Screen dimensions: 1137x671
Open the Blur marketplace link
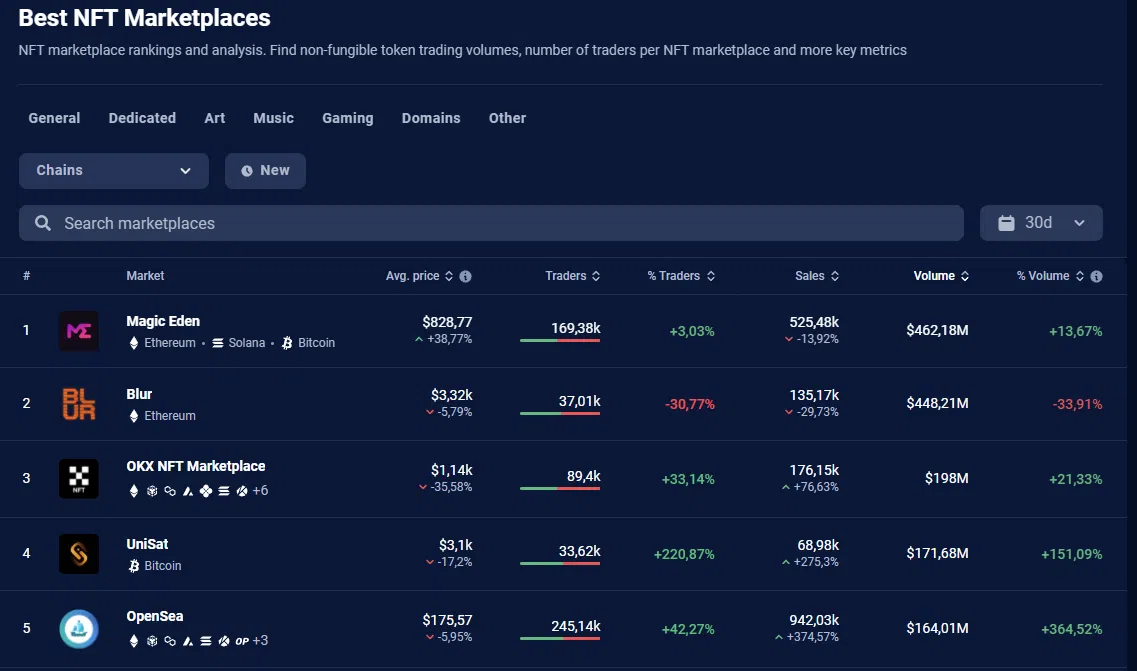(139, 395)
